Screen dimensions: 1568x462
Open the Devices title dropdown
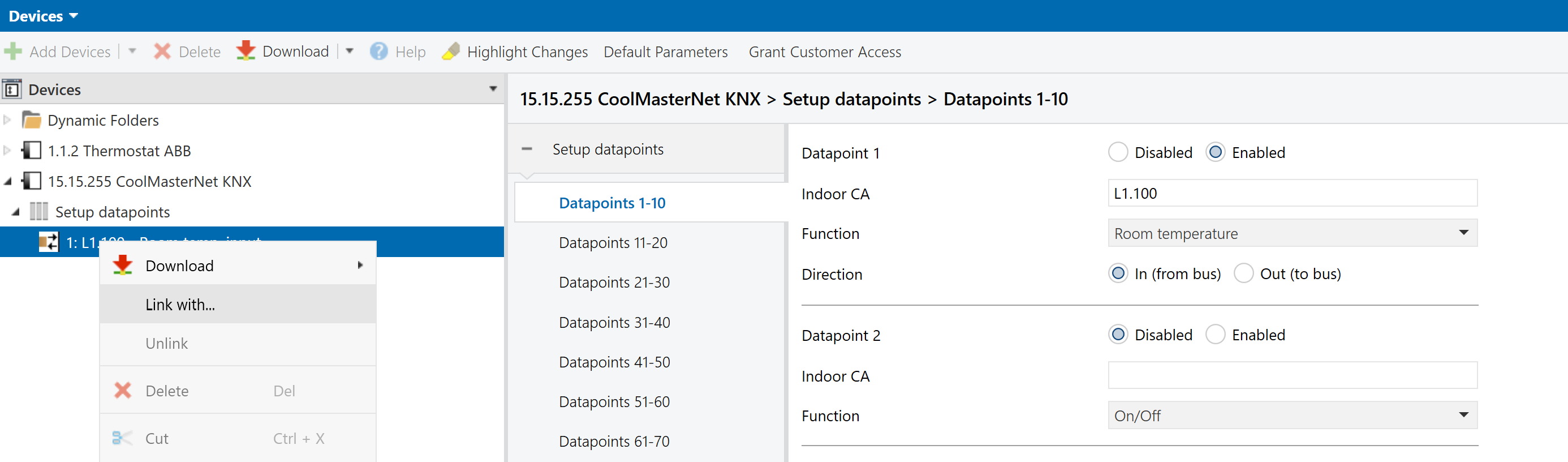pos(74,16)
